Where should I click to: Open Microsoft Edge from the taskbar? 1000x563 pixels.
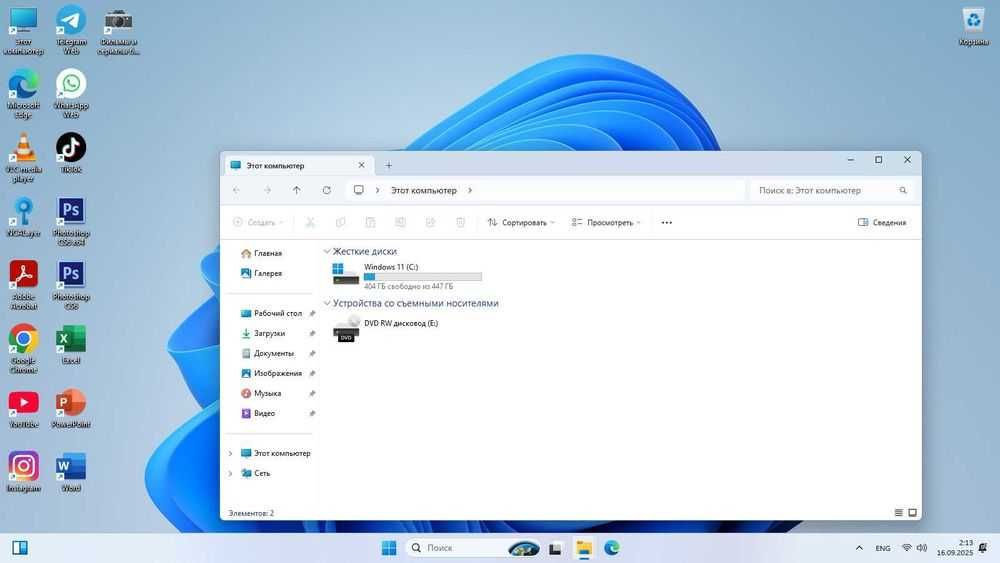pyautogui.click(x=612, y=548)
